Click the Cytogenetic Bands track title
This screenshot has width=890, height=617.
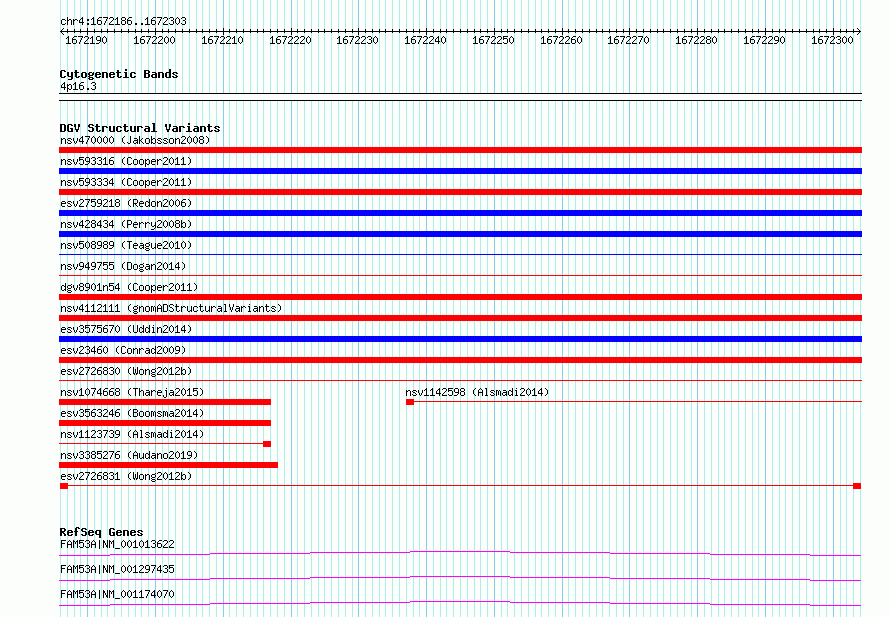coord(119,74)
